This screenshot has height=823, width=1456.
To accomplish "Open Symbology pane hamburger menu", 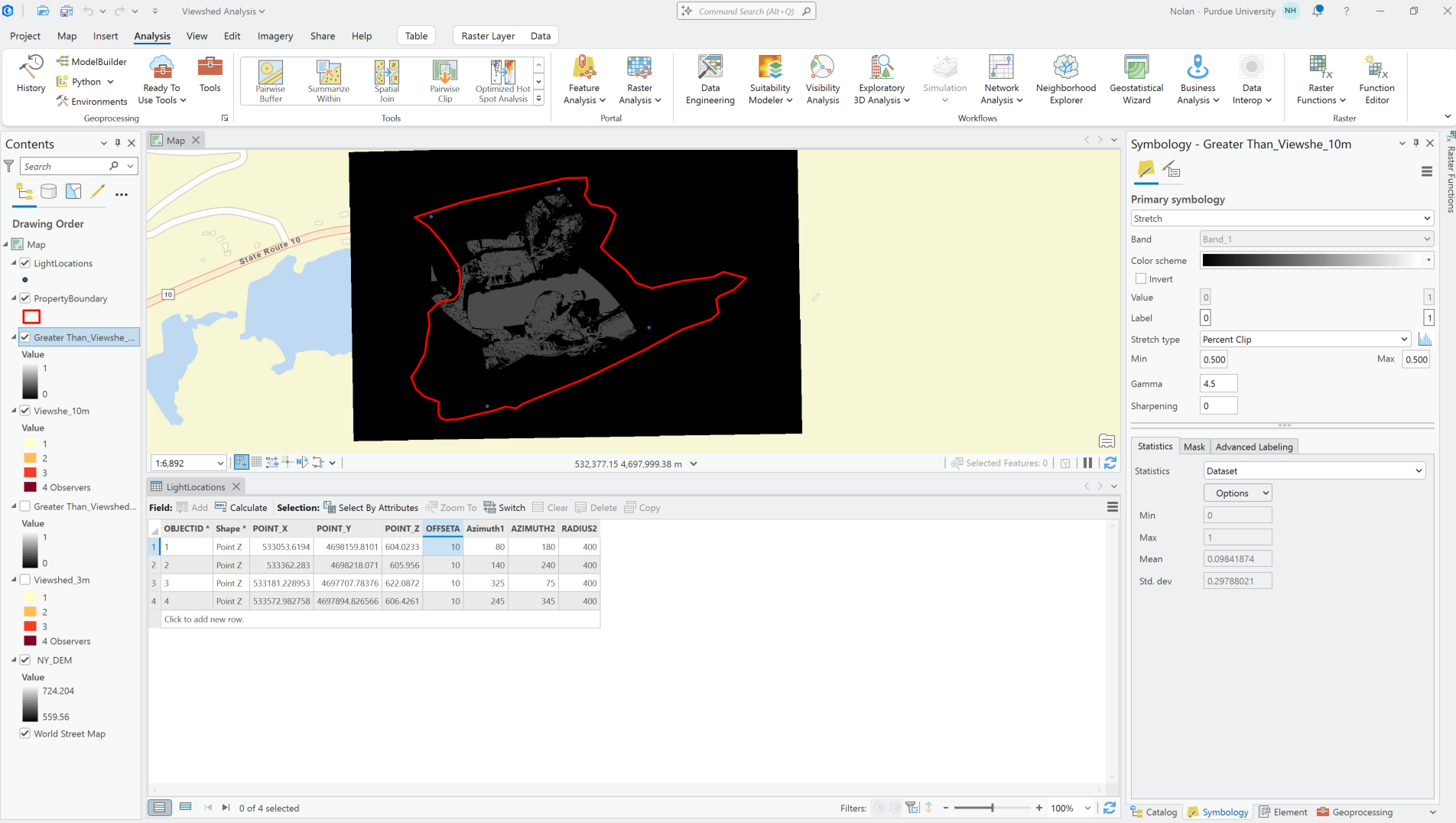I will coord(1426,172).
